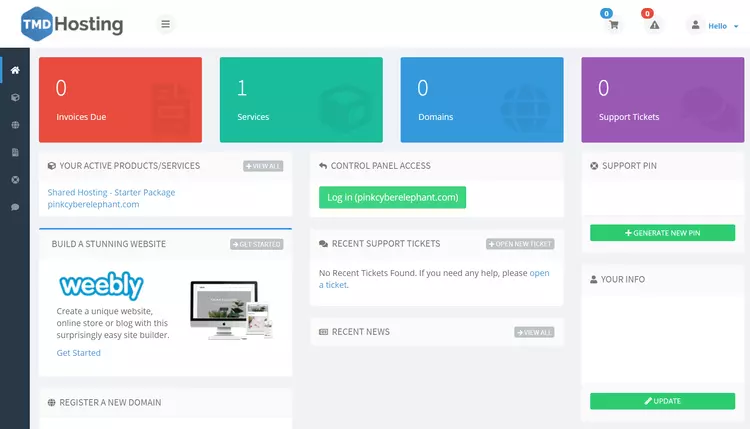
Task: Click the Recent Support Tickets heading
Action: pos(386,244)
